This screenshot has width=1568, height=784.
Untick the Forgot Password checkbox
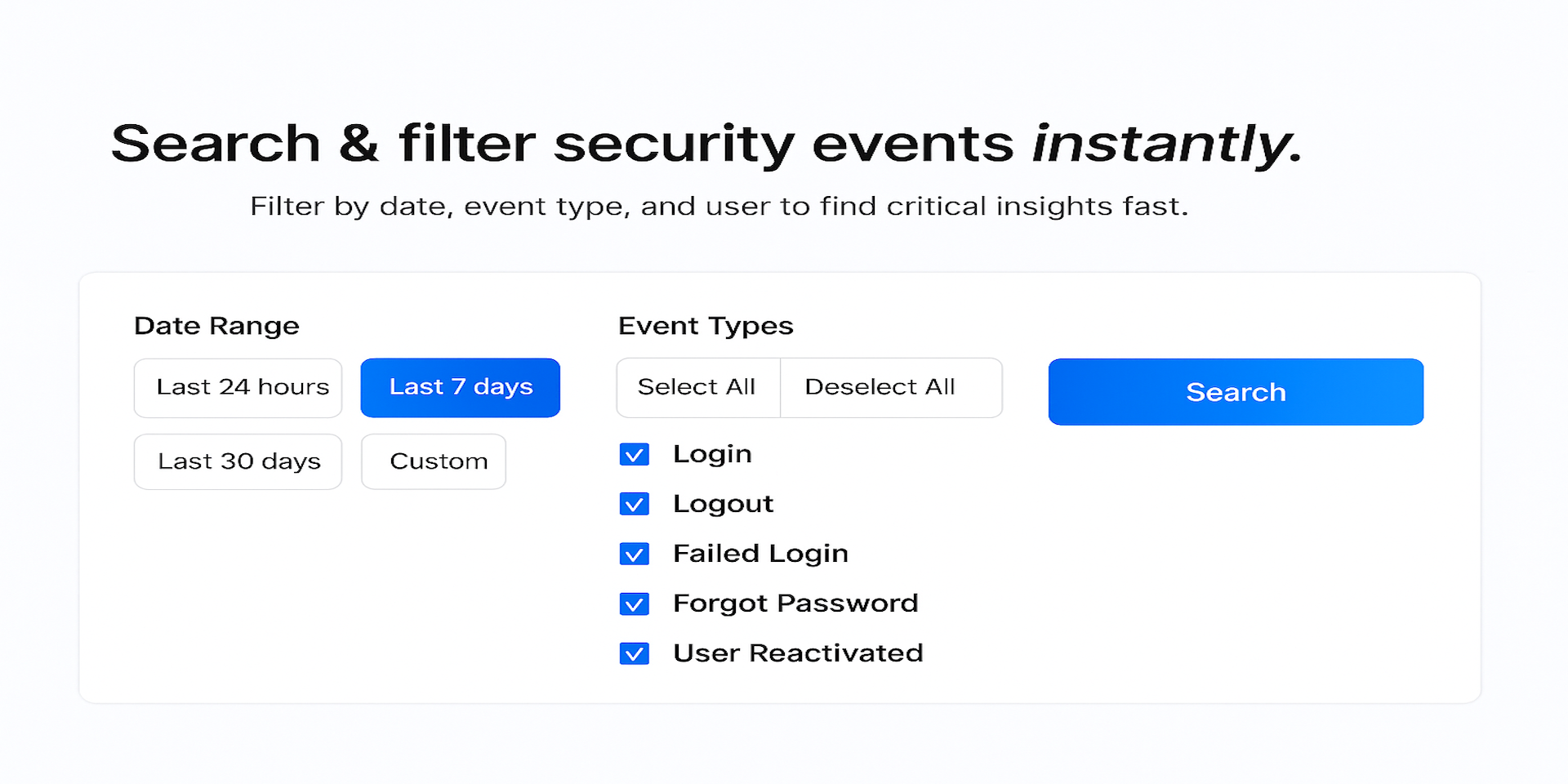click(634, 604)
